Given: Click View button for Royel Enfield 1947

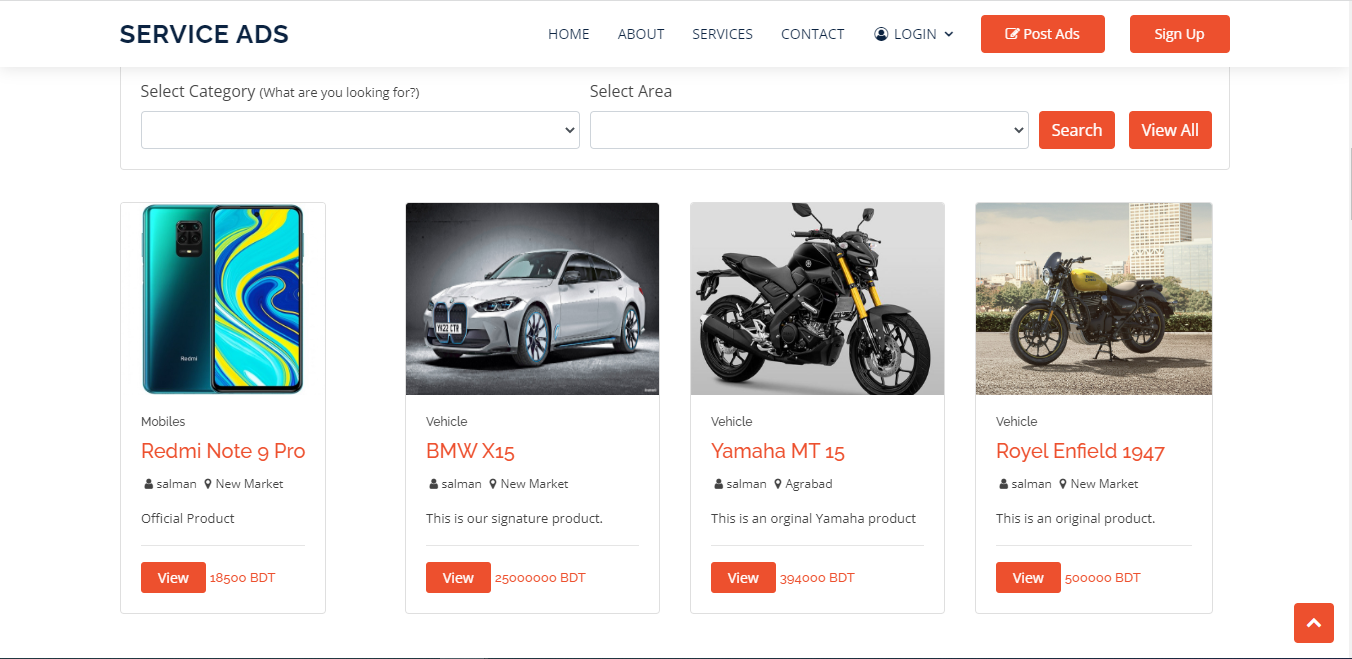Looking at the screenshot, I should tap(1028, 578).
